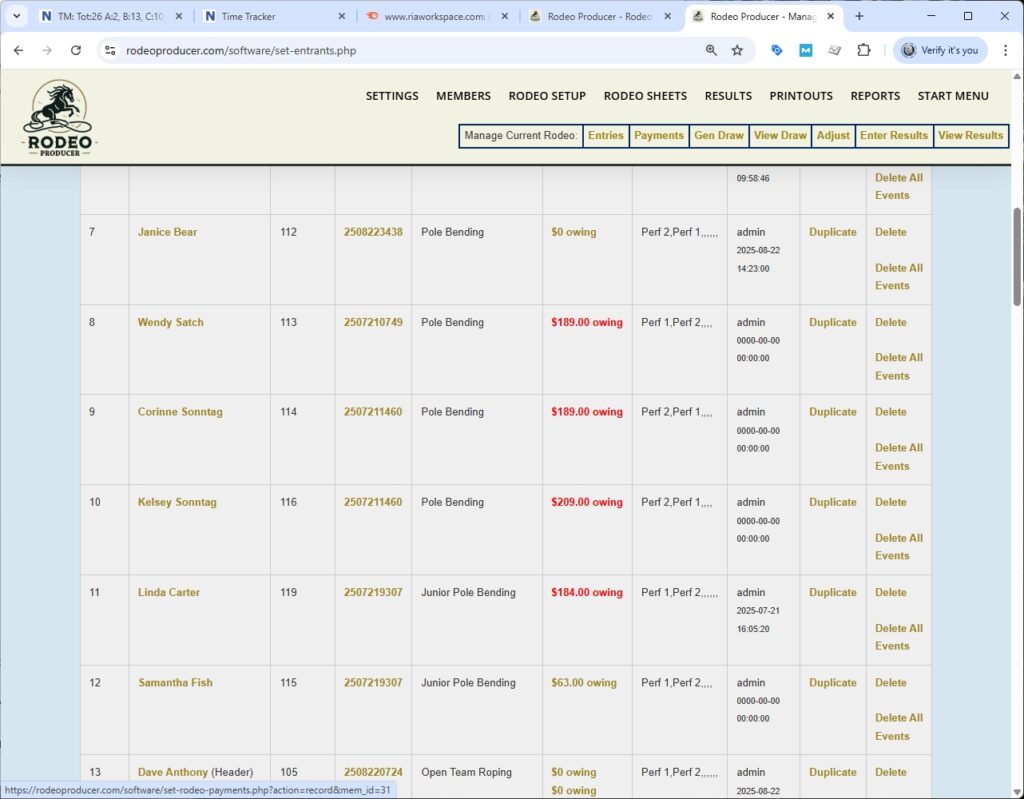Bookmark this page with the star icon
Viewport: 1024px width, 799px height.
click(737, 50)
